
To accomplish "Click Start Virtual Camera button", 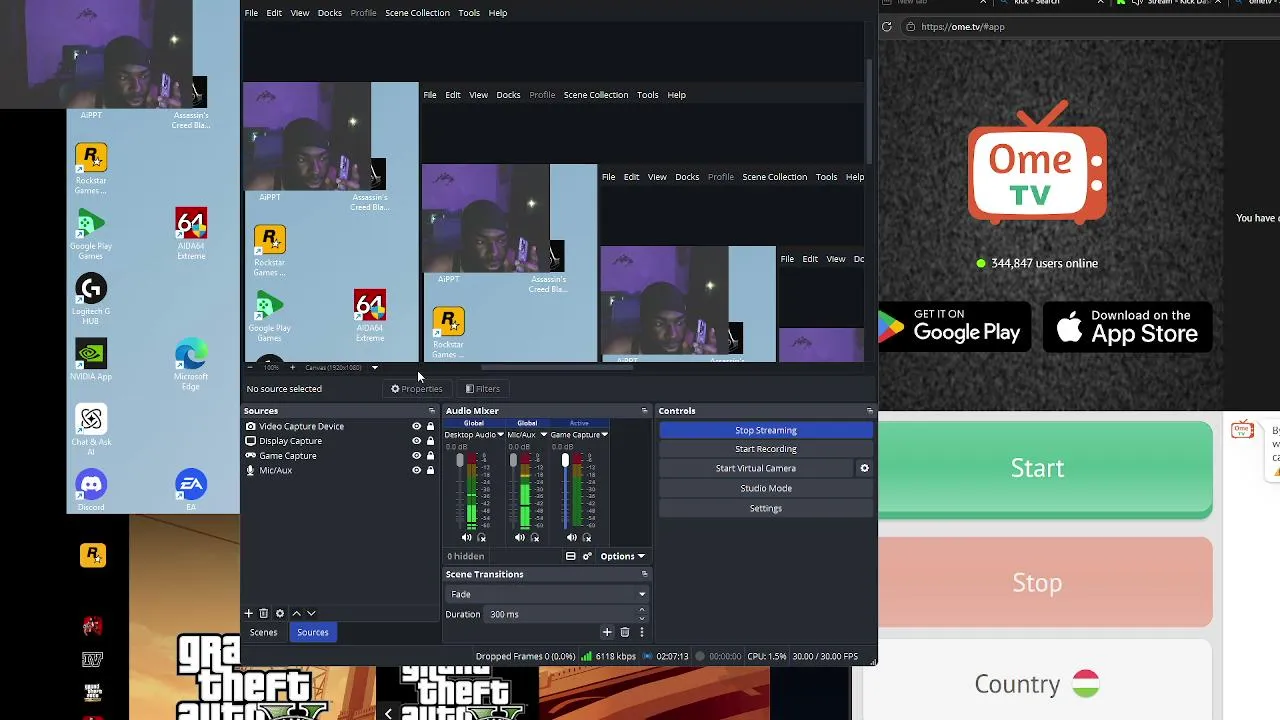I will pyautogui.click(x=756, y=468).
